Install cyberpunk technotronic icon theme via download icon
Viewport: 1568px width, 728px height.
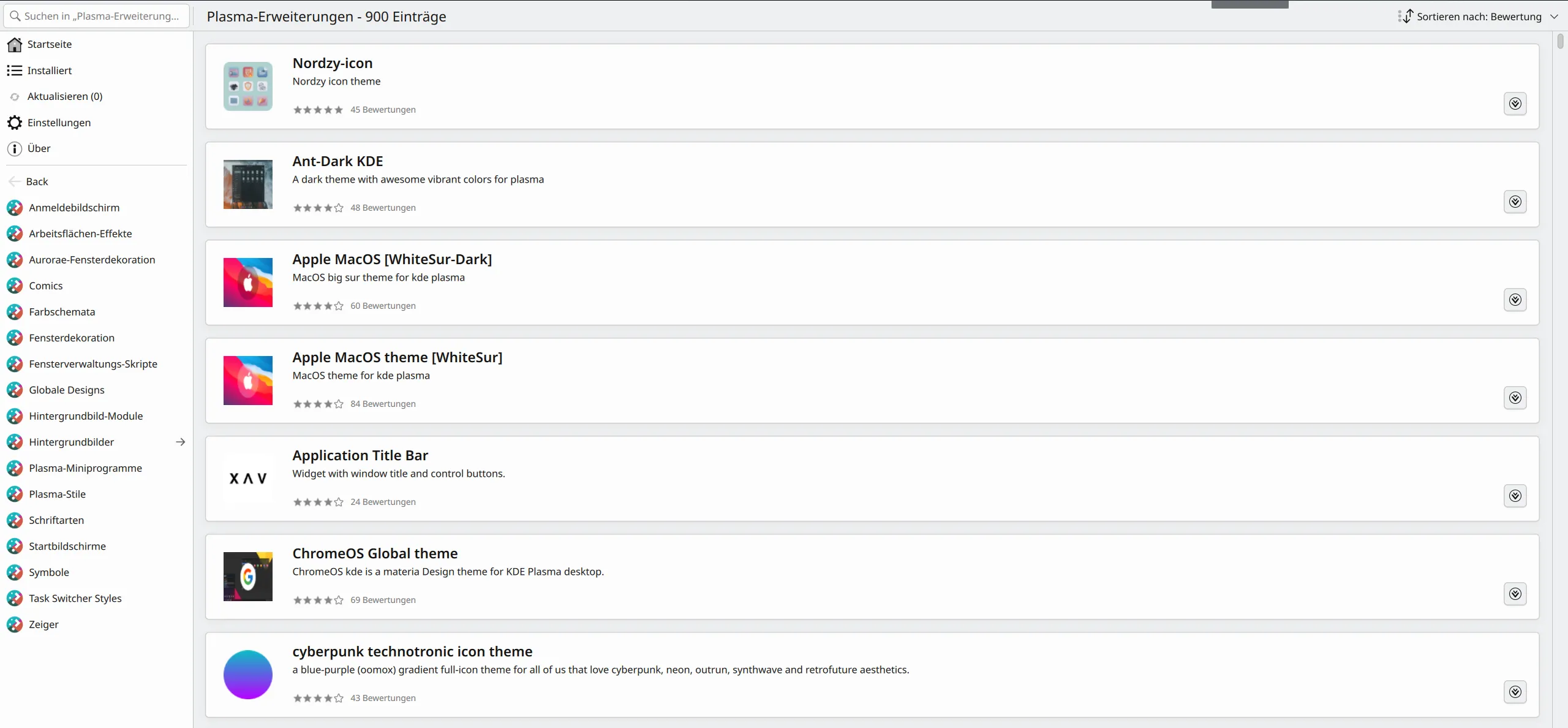1515,692
